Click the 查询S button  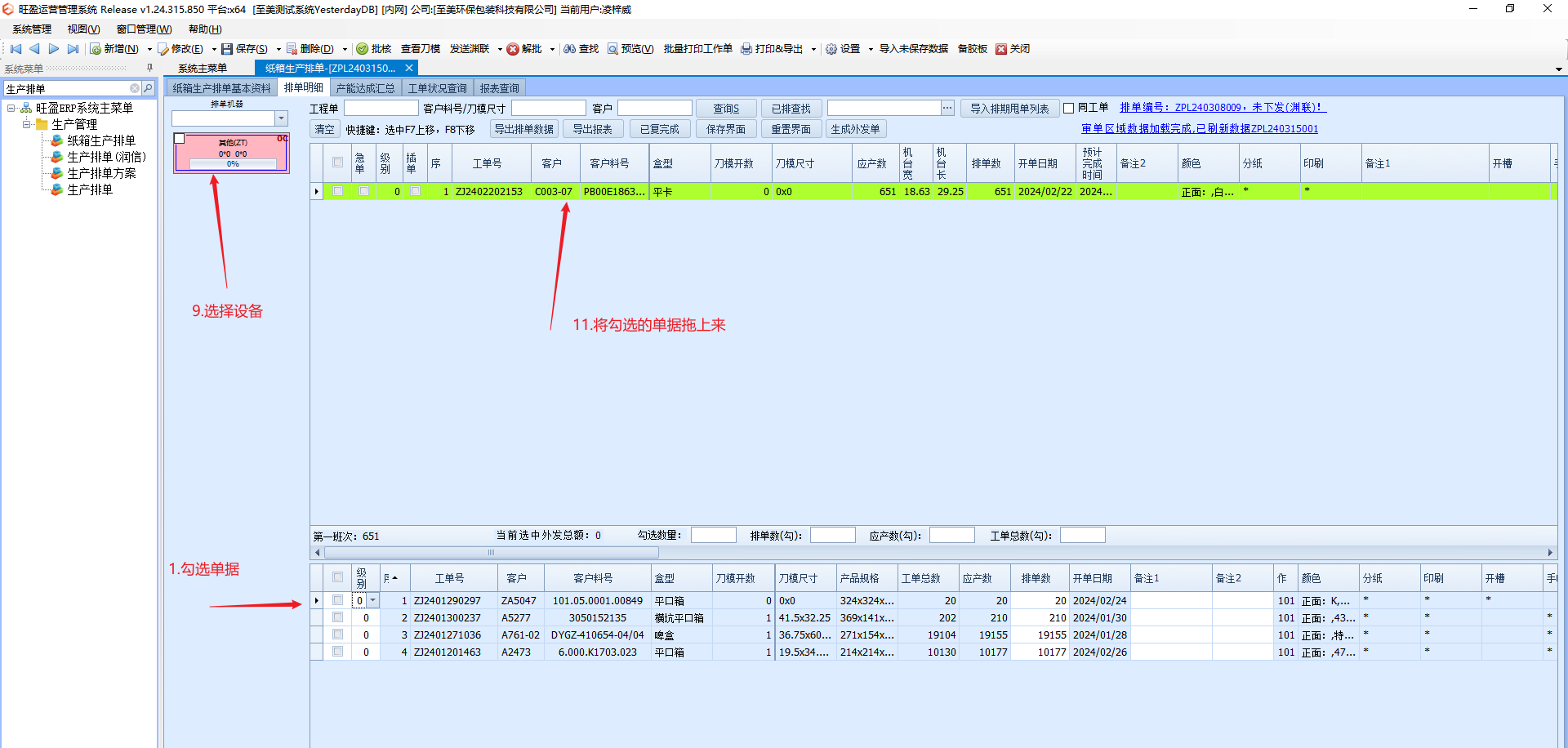pyautogui.click(x=726, y=109)
